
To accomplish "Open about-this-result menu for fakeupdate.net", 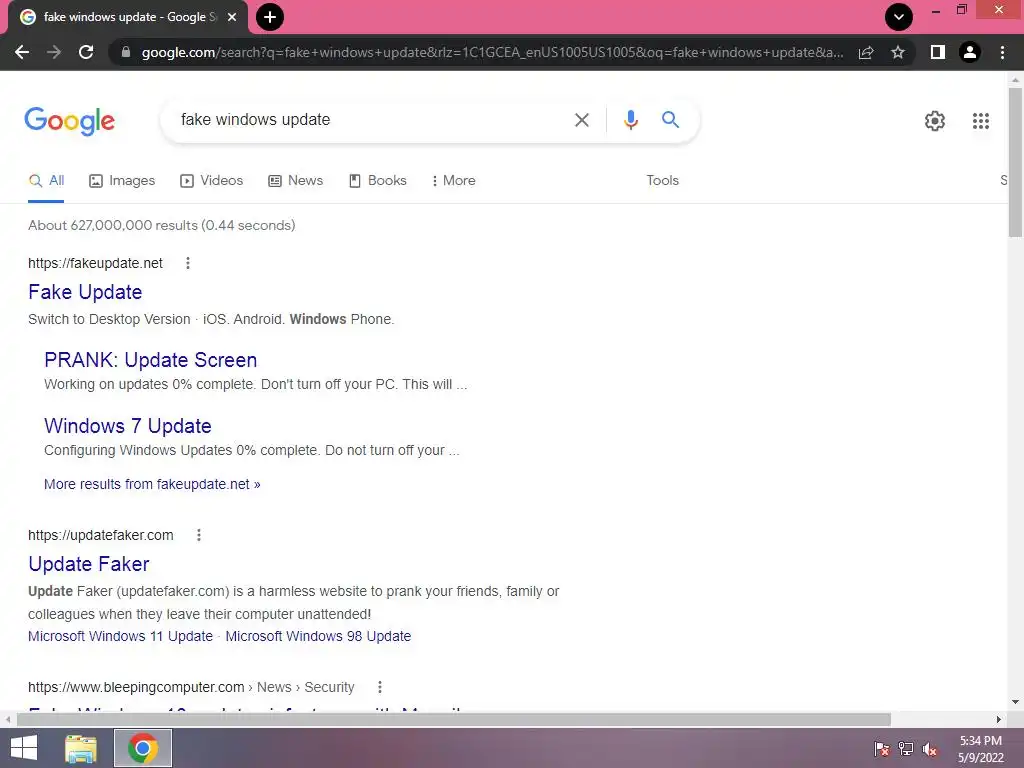I will click(x=187, y=263).
